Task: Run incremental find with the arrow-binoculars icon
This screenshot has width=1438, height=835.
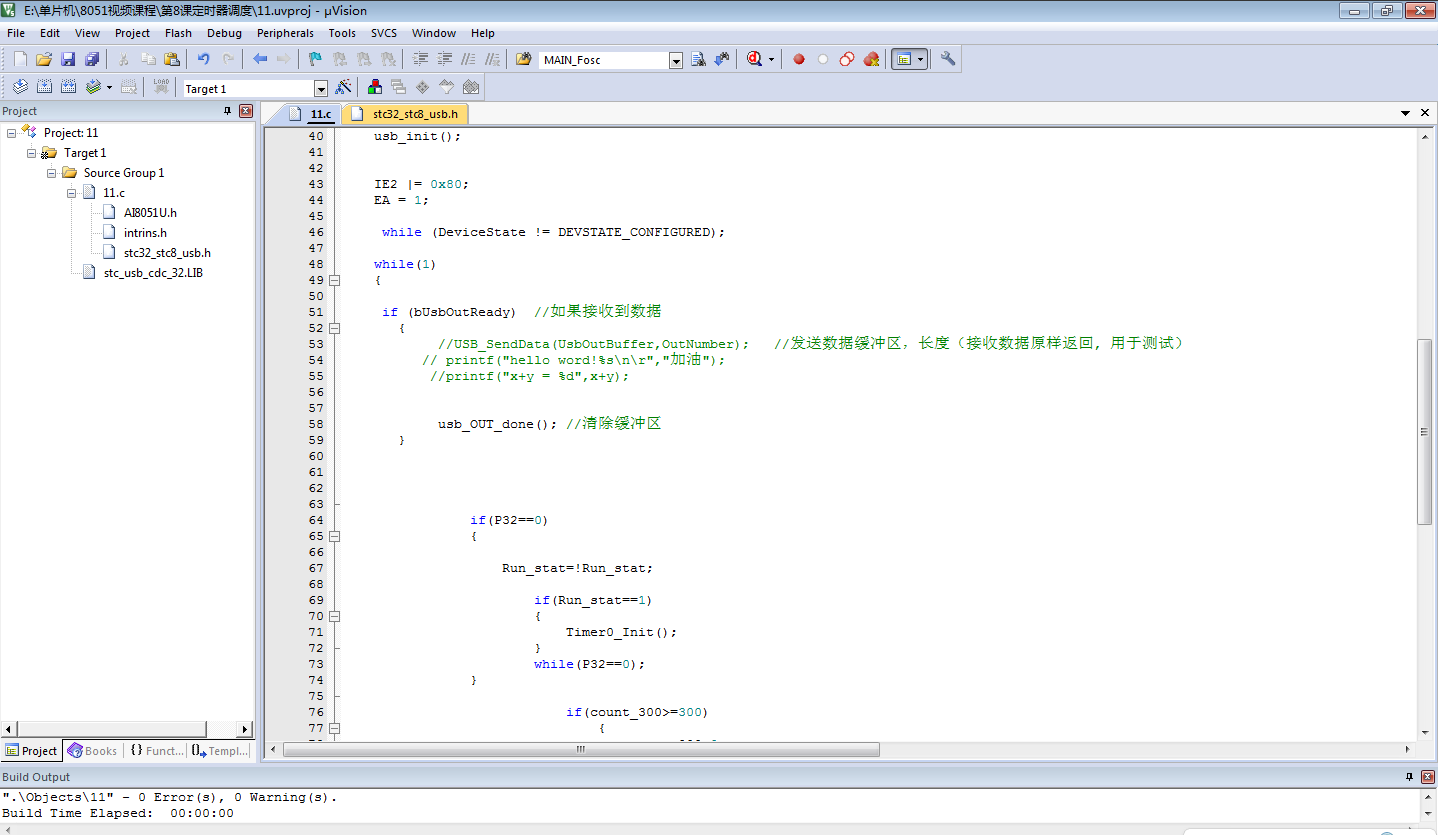Action: (x=722, y=60)
